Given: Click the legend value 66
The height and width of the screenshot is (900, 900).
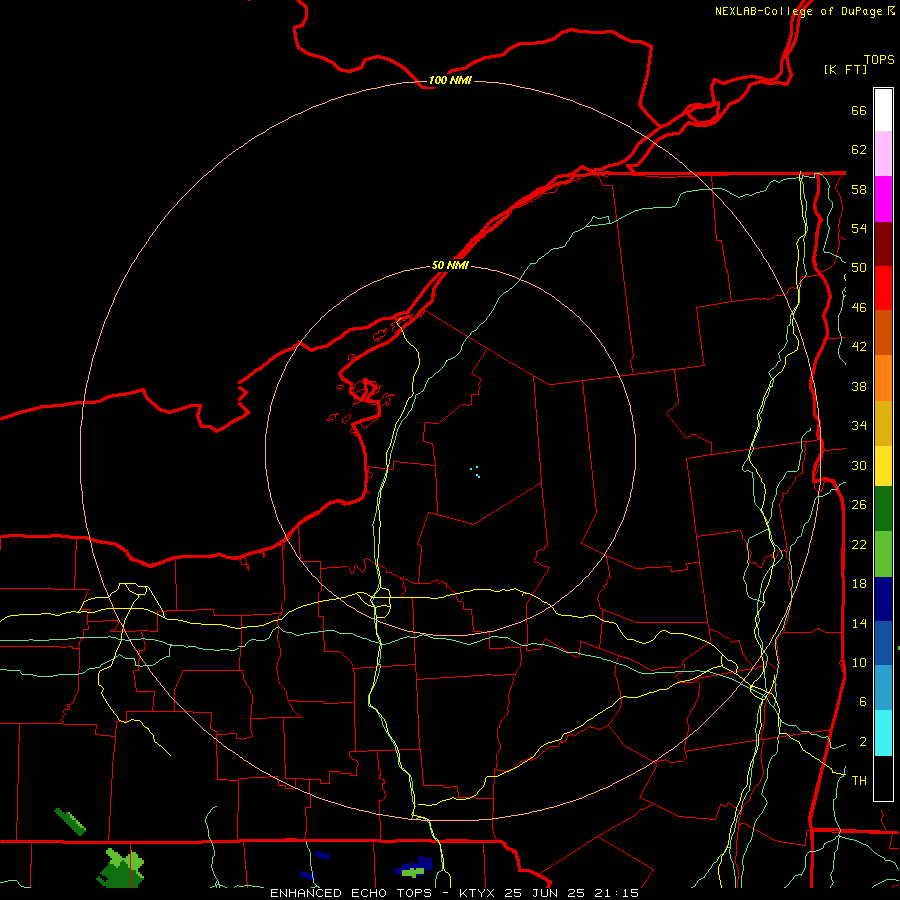Looking at the screenshot, I should (859, 111).
